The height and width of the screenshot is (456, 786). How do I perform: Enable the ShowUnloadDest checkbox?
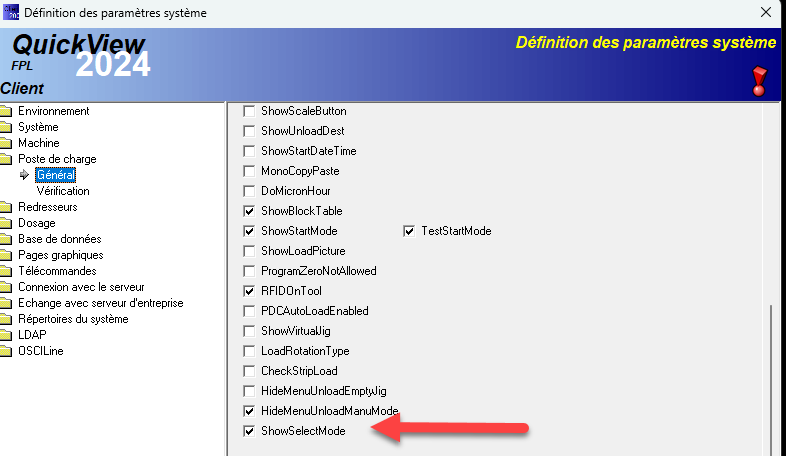(x=249, y=131)
